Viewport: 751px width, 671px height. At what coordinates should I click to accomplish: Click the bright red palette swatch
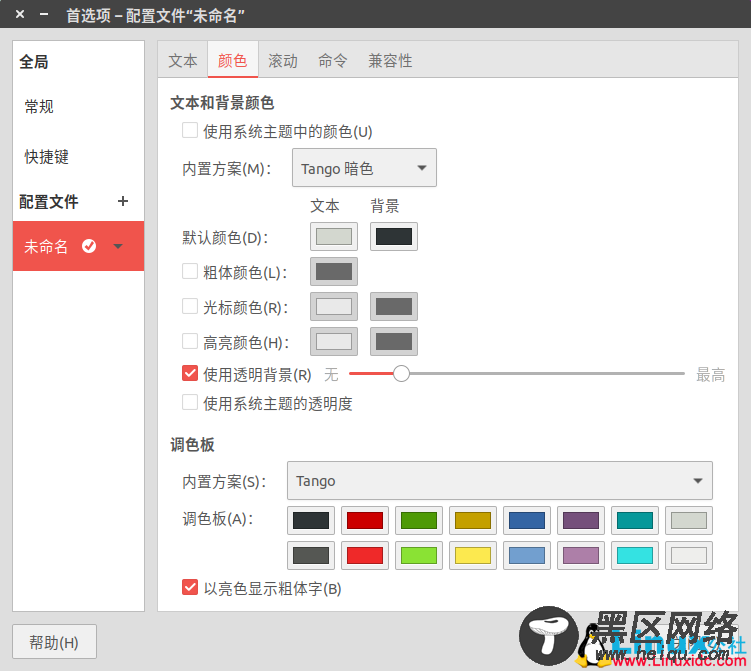365,556
